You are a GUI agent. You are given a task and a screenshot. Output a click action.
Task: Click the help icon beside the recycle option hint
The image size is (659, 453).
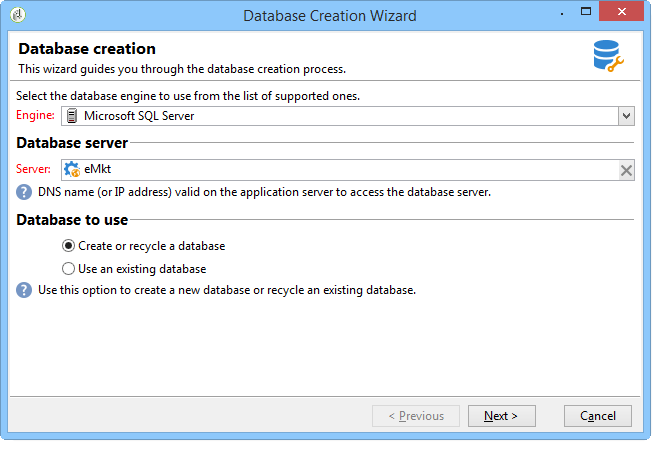(24, 290)
